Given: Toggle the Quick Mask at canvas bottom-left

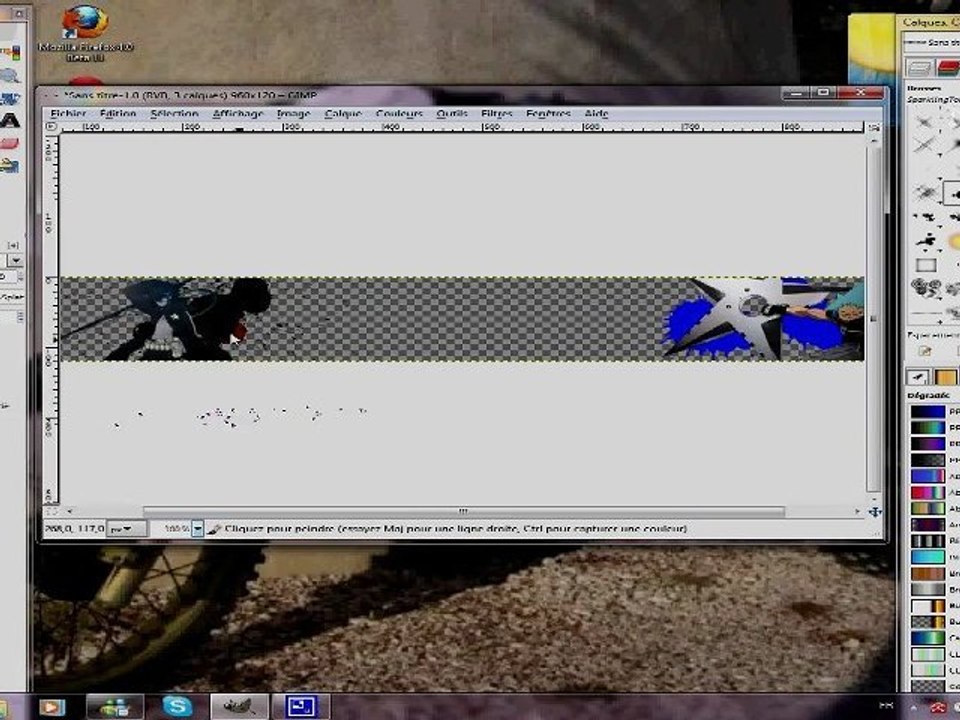Looking at the screenshot, I should pyautogui.click(x=51, y=511).
